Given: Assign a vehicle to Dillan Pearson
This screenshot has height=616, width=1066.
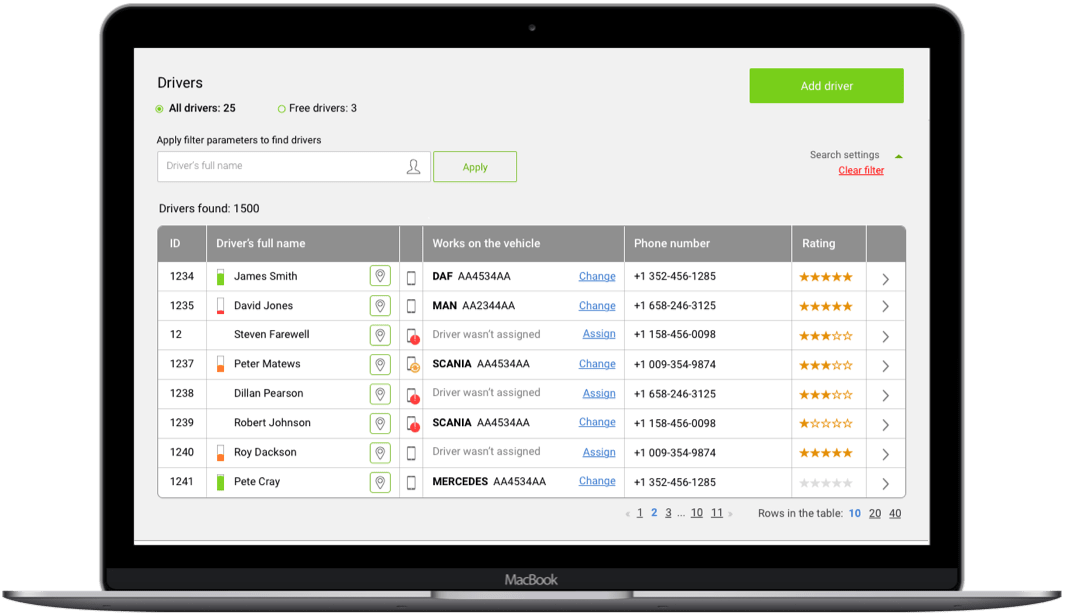Looking at the screenshot, I should pos(599,393).
